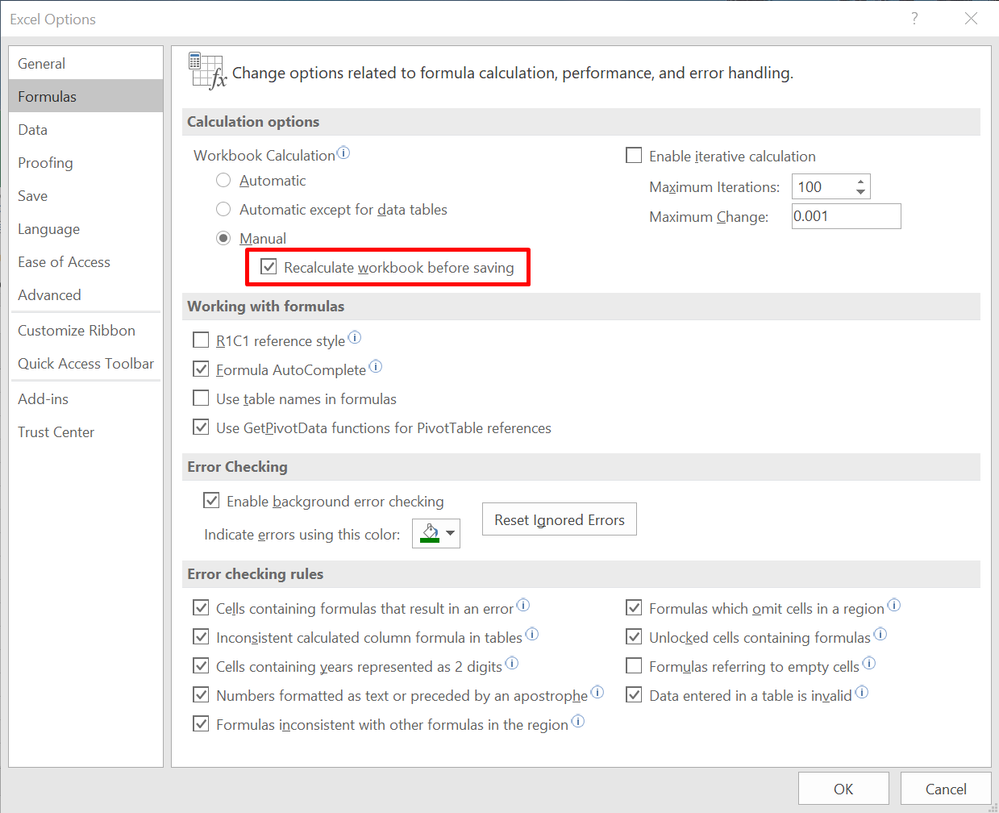
Task: Open the Proofing category
Action: pyautogui.click(x=86, y=162)
